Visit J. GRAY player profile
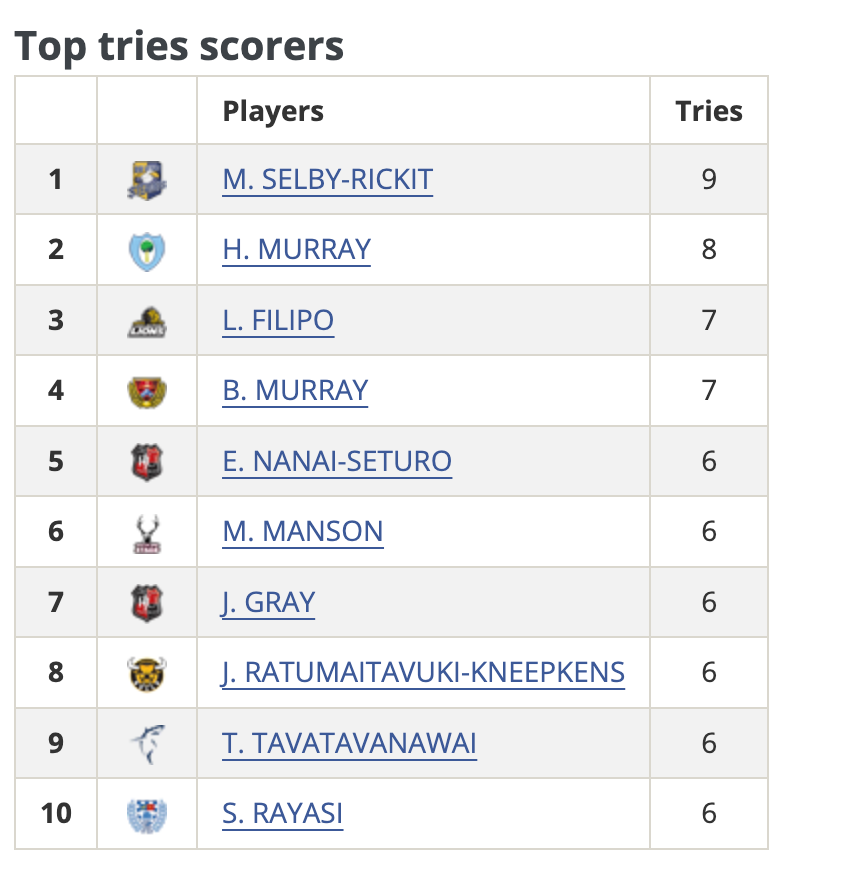 point(269,603)
